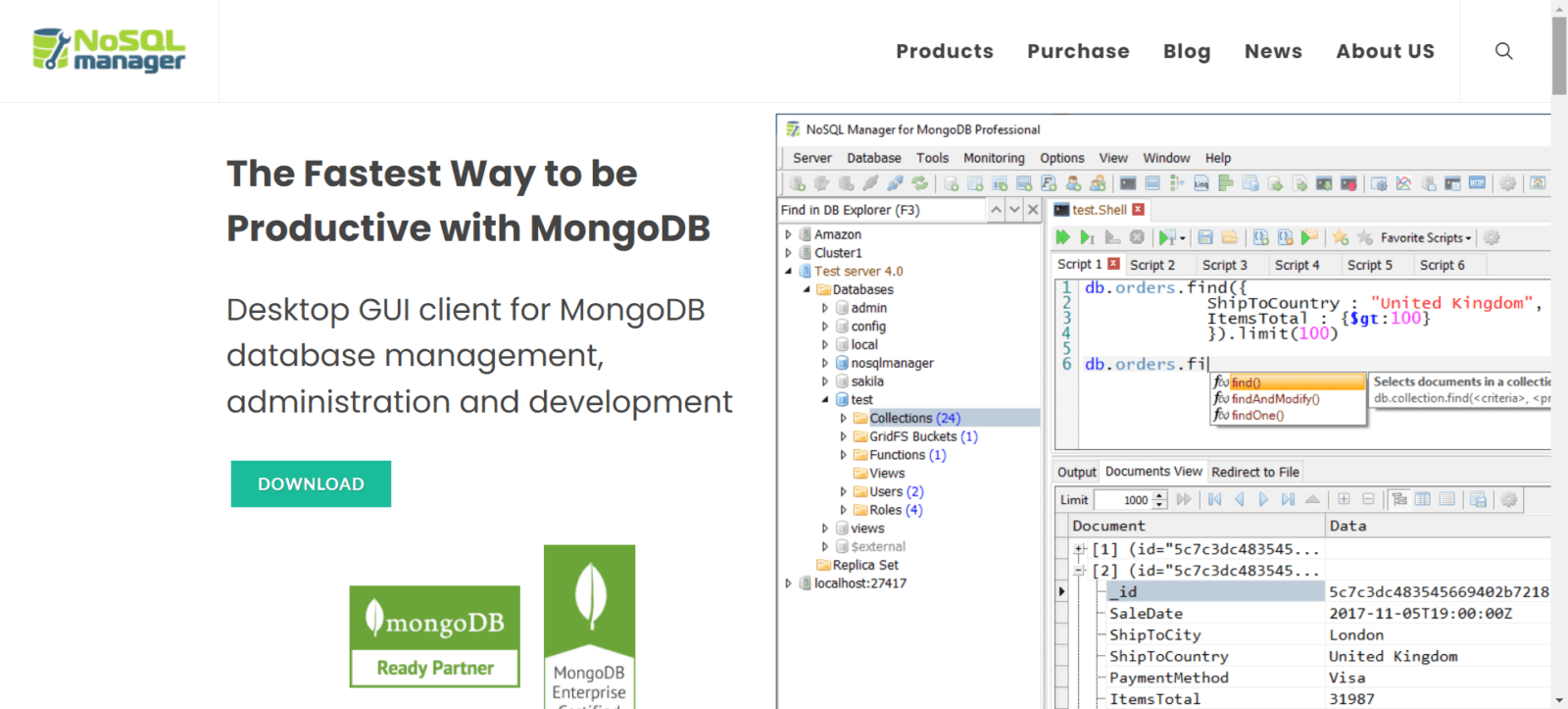Image resolution: width=1568 pixels, height=709 pixels.
Task: Select the localhost:27417 tree item
Action: (x=859, y=583)
